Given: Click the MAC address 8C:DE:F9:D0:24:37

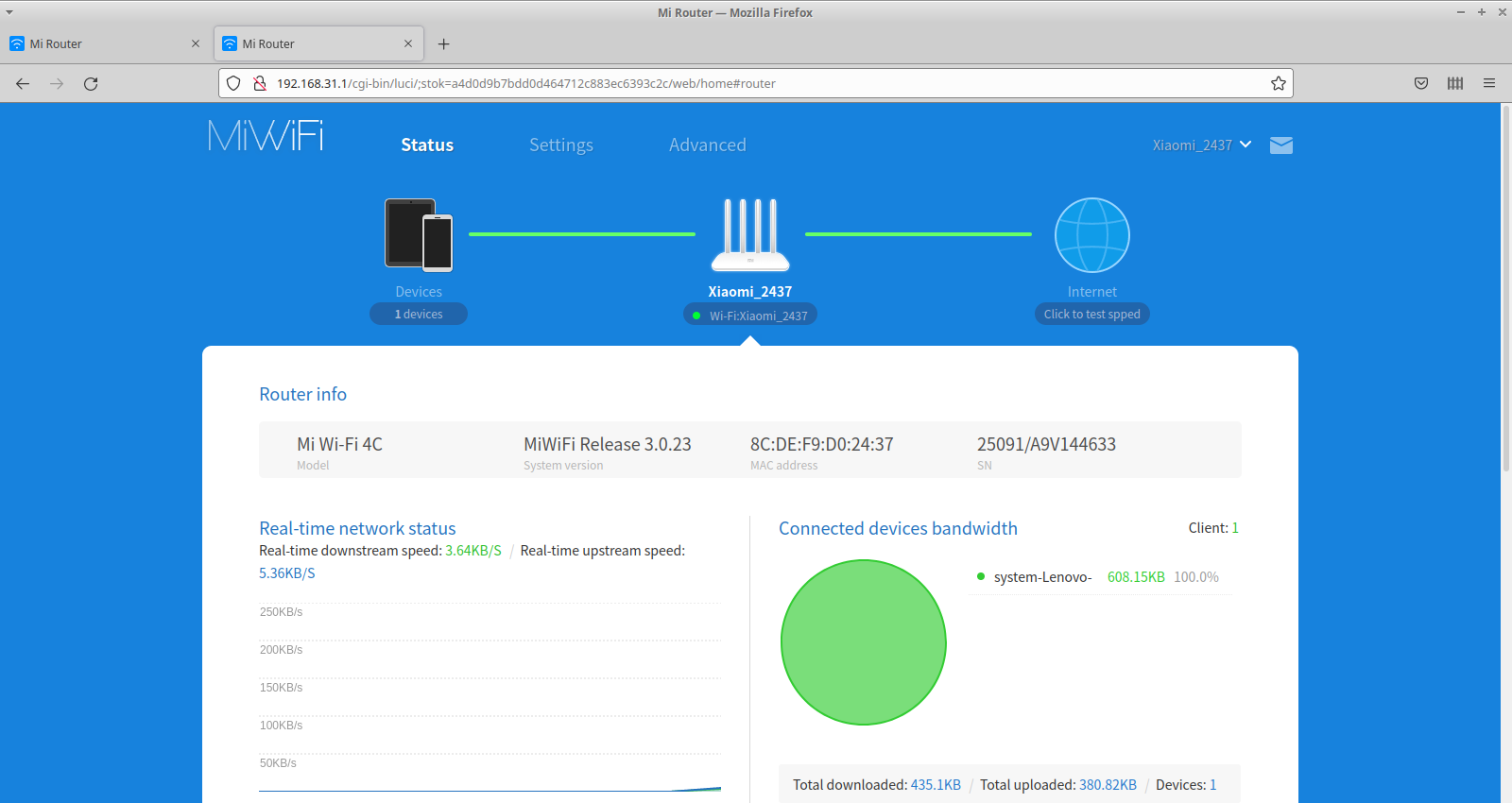Looking at the screenshot, I should [822, 444].
